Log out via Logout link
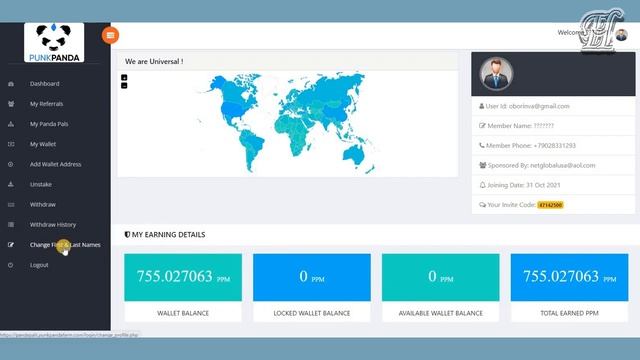 [x=39, y=265]
